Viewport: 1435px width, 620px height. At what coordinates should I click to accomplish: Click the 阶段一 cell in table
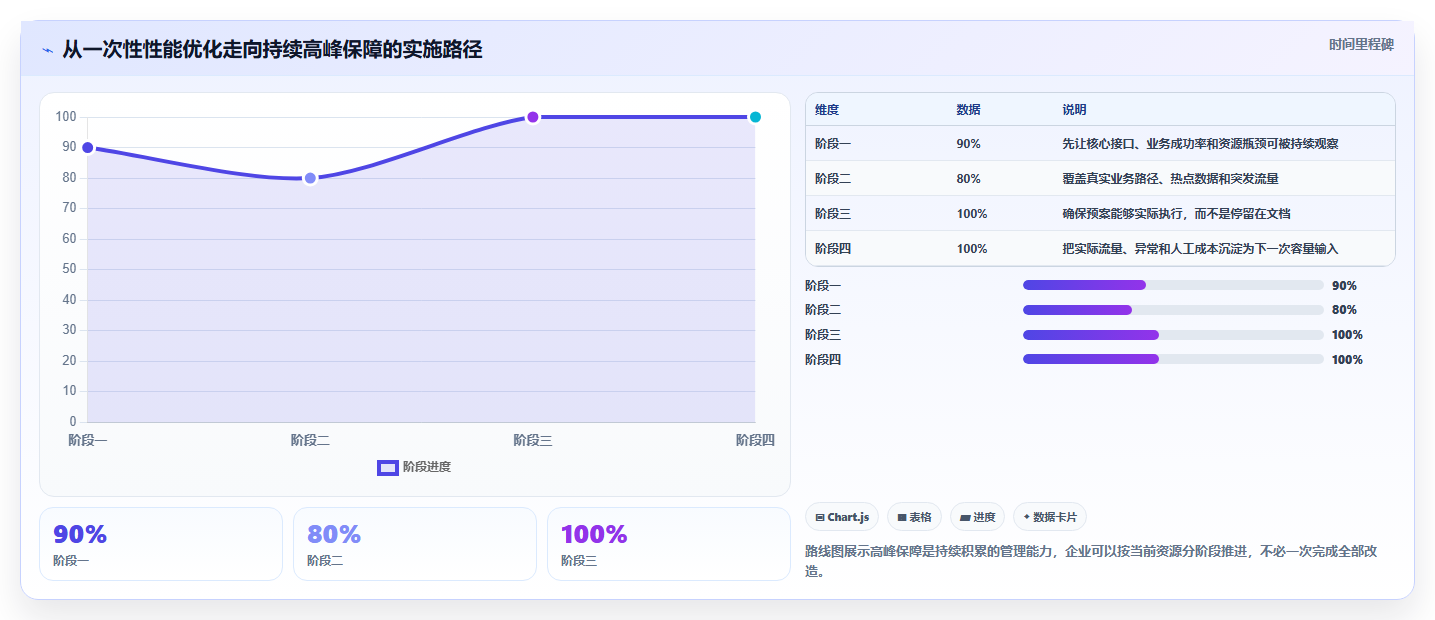coord(833,144)
